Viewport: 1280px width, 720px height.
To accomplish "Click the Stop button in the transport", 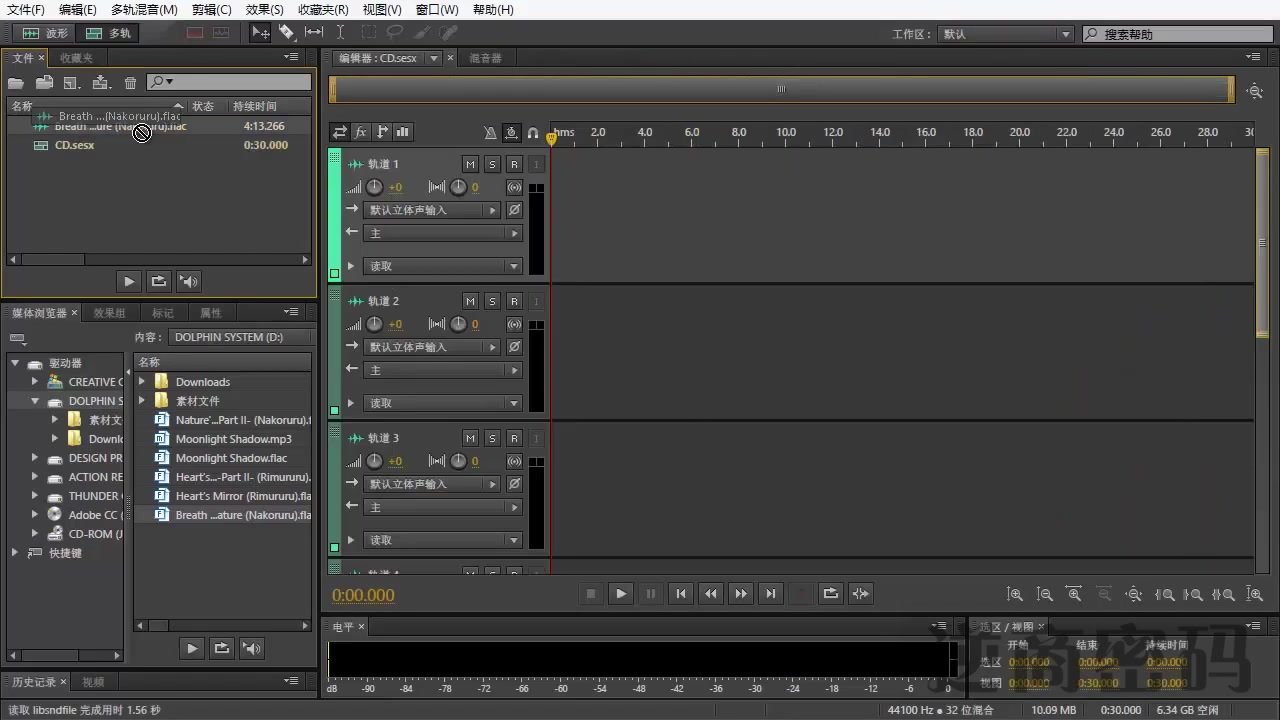I will click(x=591, y=594).
